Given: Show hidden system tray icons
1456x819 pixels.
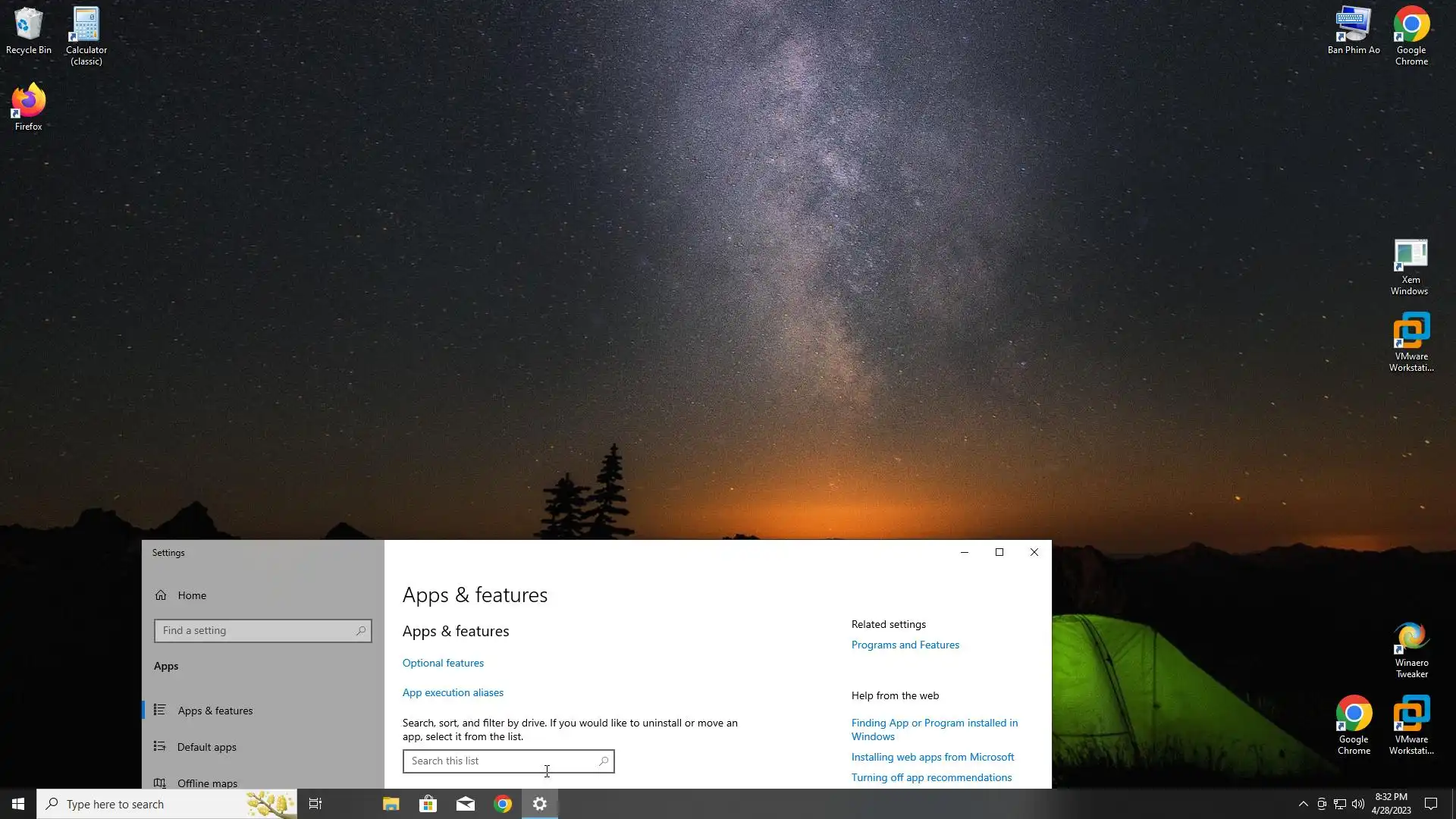Looking at the screenshot, I should click(x=1303, y=804).
